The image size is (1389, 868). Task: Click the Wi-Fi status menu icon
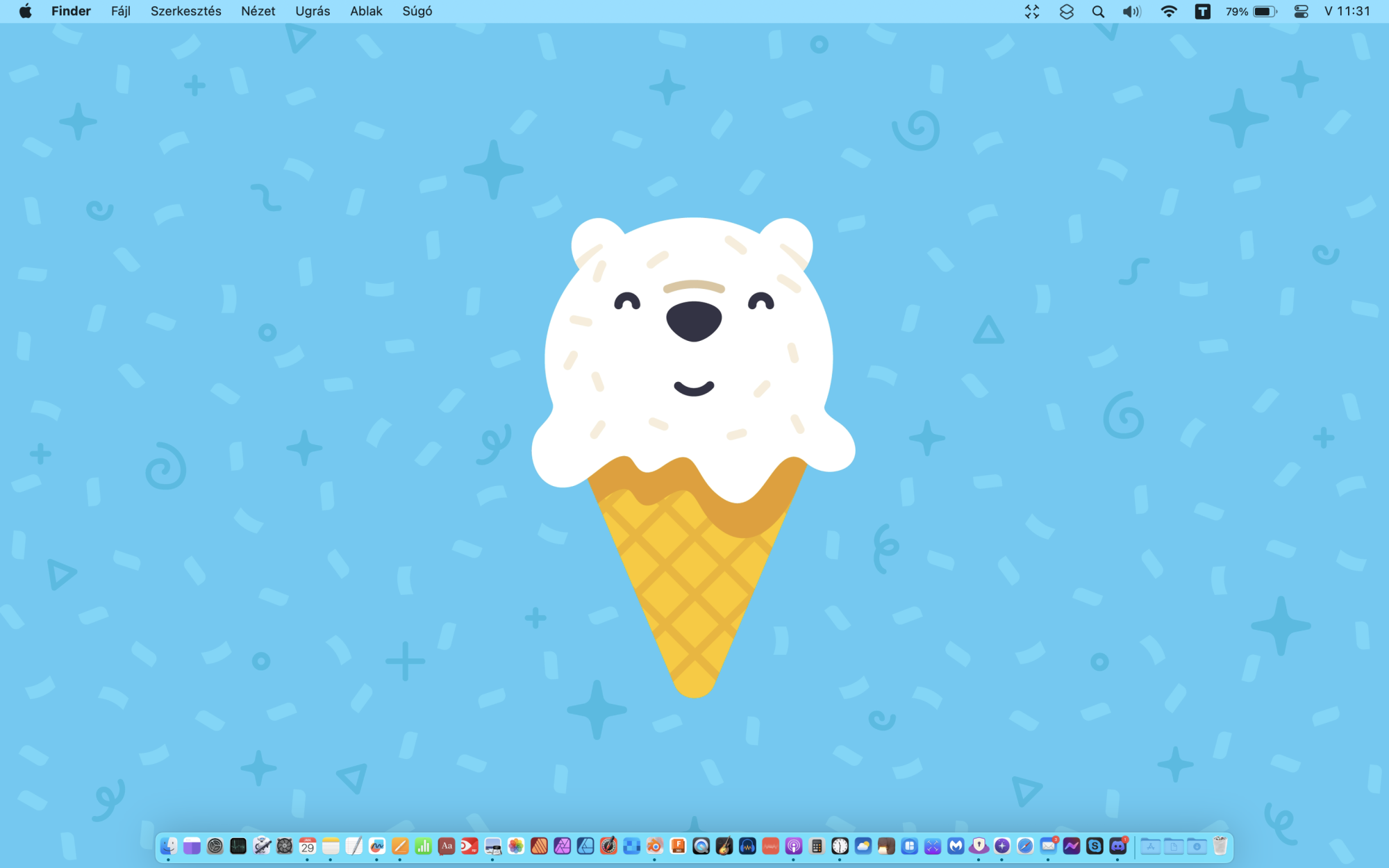coord(1169,11)
